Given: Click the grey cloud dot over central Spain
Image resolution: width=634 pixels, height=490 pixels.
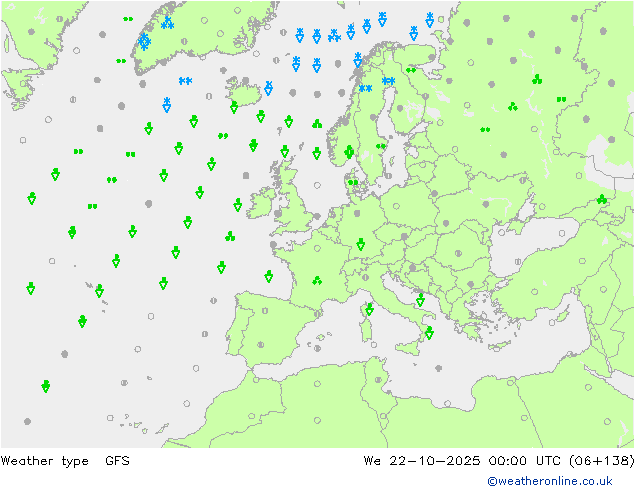Looking at the screenshot, I should (261, 345).
